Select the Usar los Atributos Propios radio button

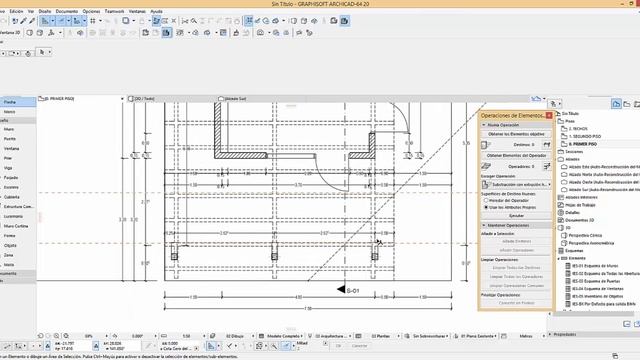tap(486, 207)
